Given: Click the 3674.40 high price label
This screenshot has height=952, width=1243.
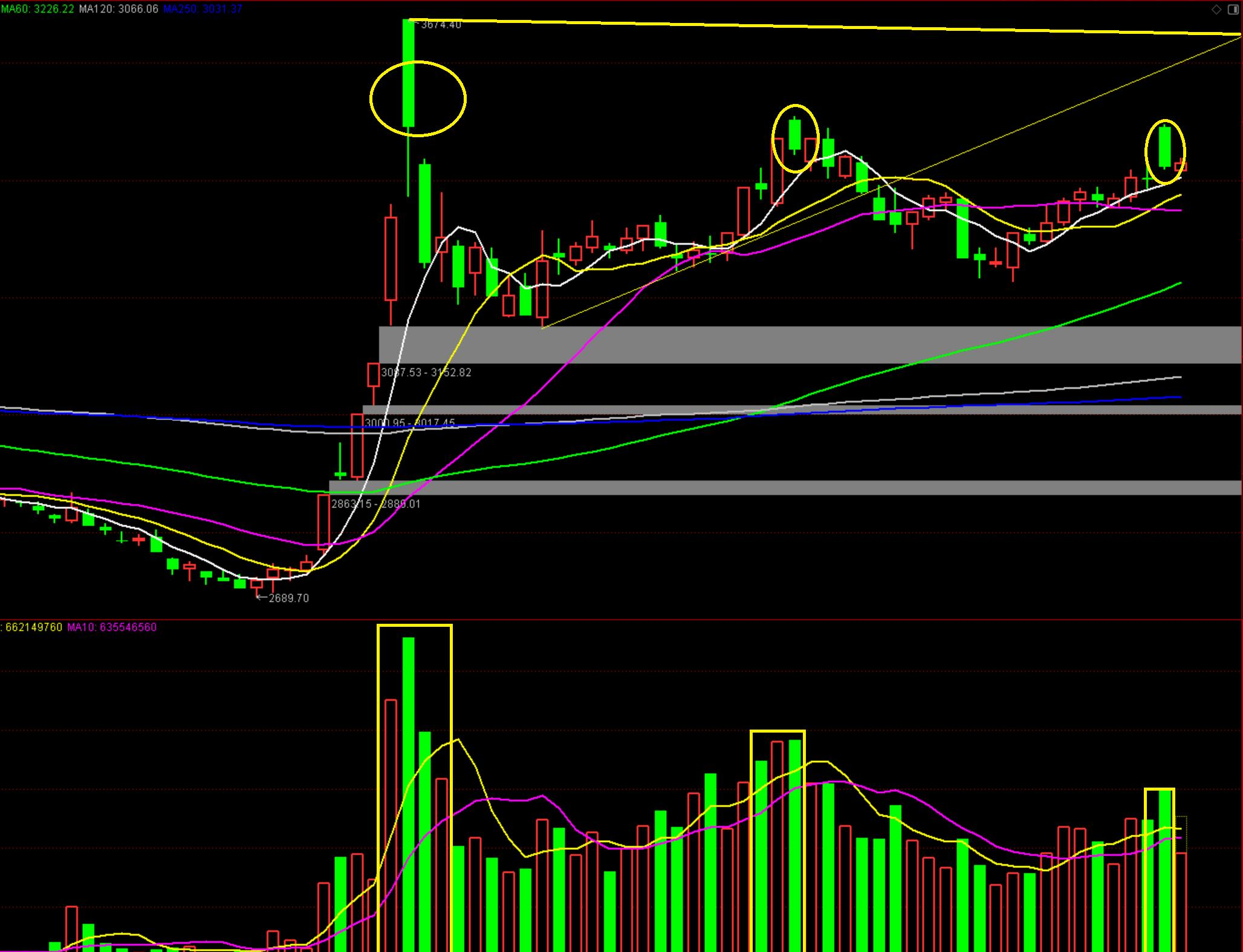Looking at the screenshot, I should [441, 25].
